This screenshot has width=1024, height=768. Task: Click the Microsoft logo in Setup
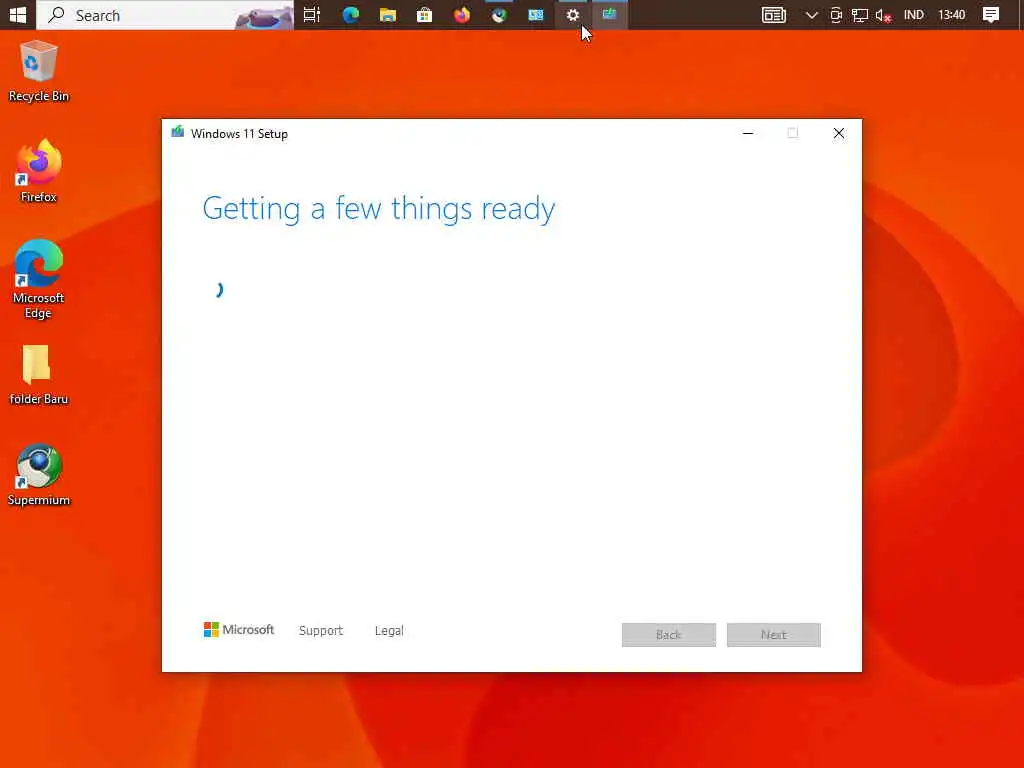238,630
